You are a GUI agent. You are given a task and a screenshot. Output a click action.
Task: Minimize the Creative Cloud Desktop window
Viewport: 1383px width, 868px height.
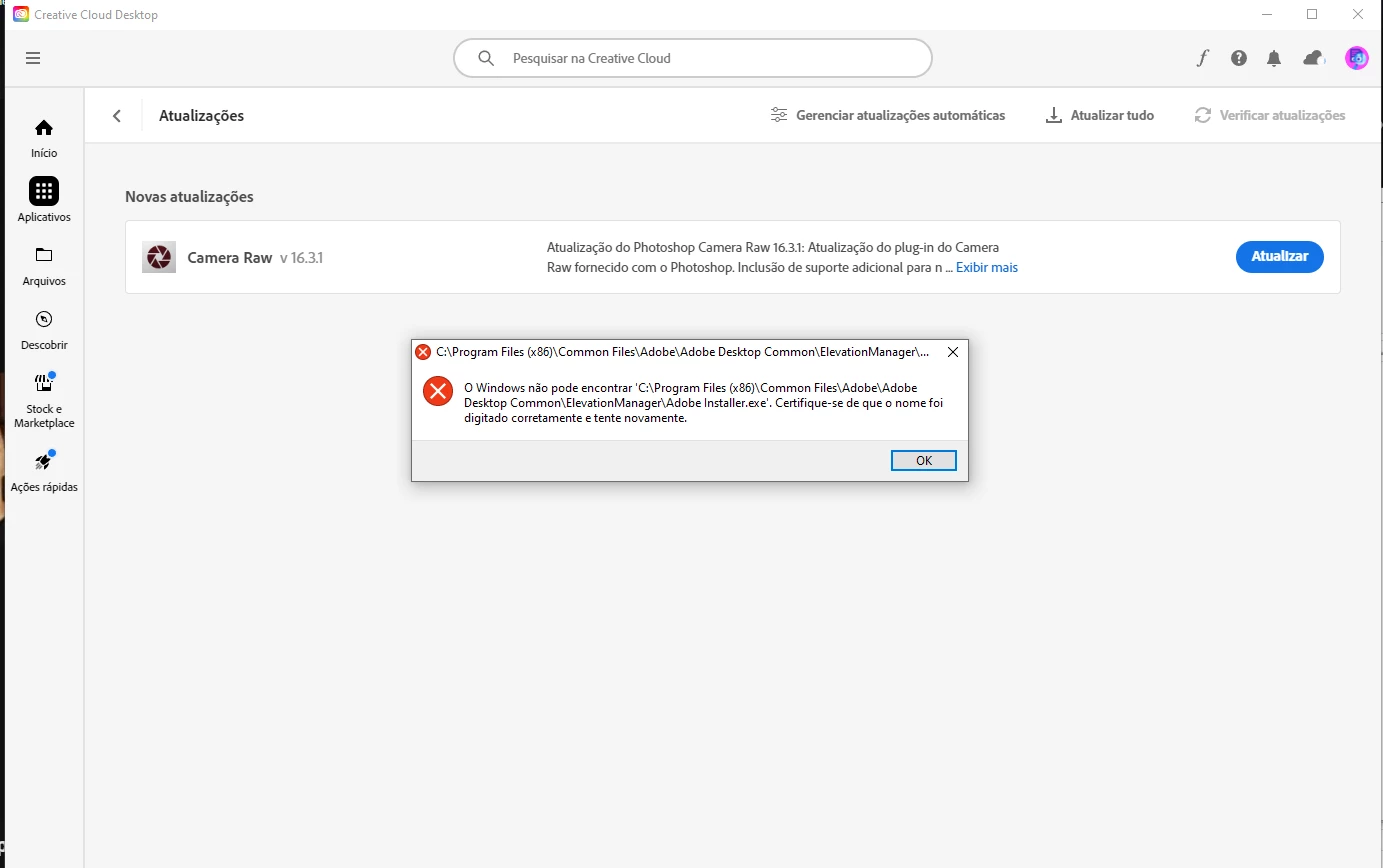click(1266, 15)
